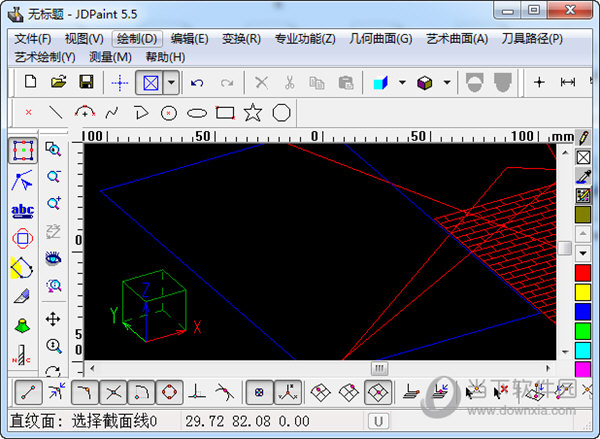
Task: Click the eye view icon in sidebar
Action: pyautogui.click(x=53, y=258)
